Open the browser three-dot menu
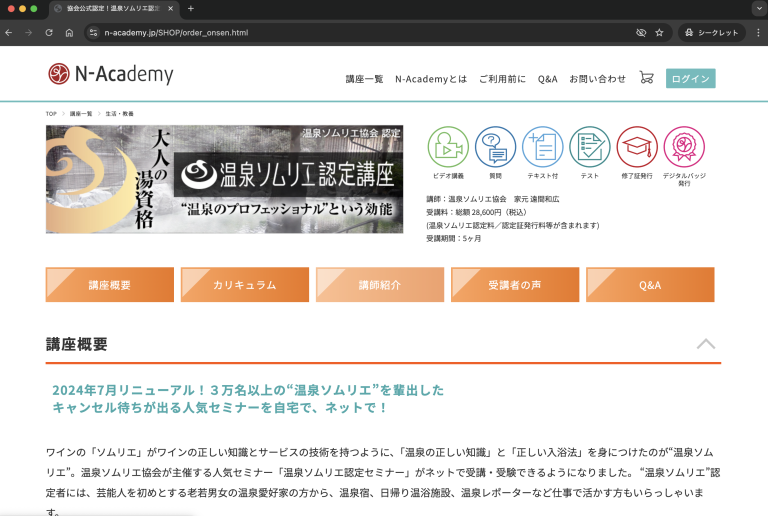Image resolution: width=768 pixels, height=516 pixels. [758, 33]
